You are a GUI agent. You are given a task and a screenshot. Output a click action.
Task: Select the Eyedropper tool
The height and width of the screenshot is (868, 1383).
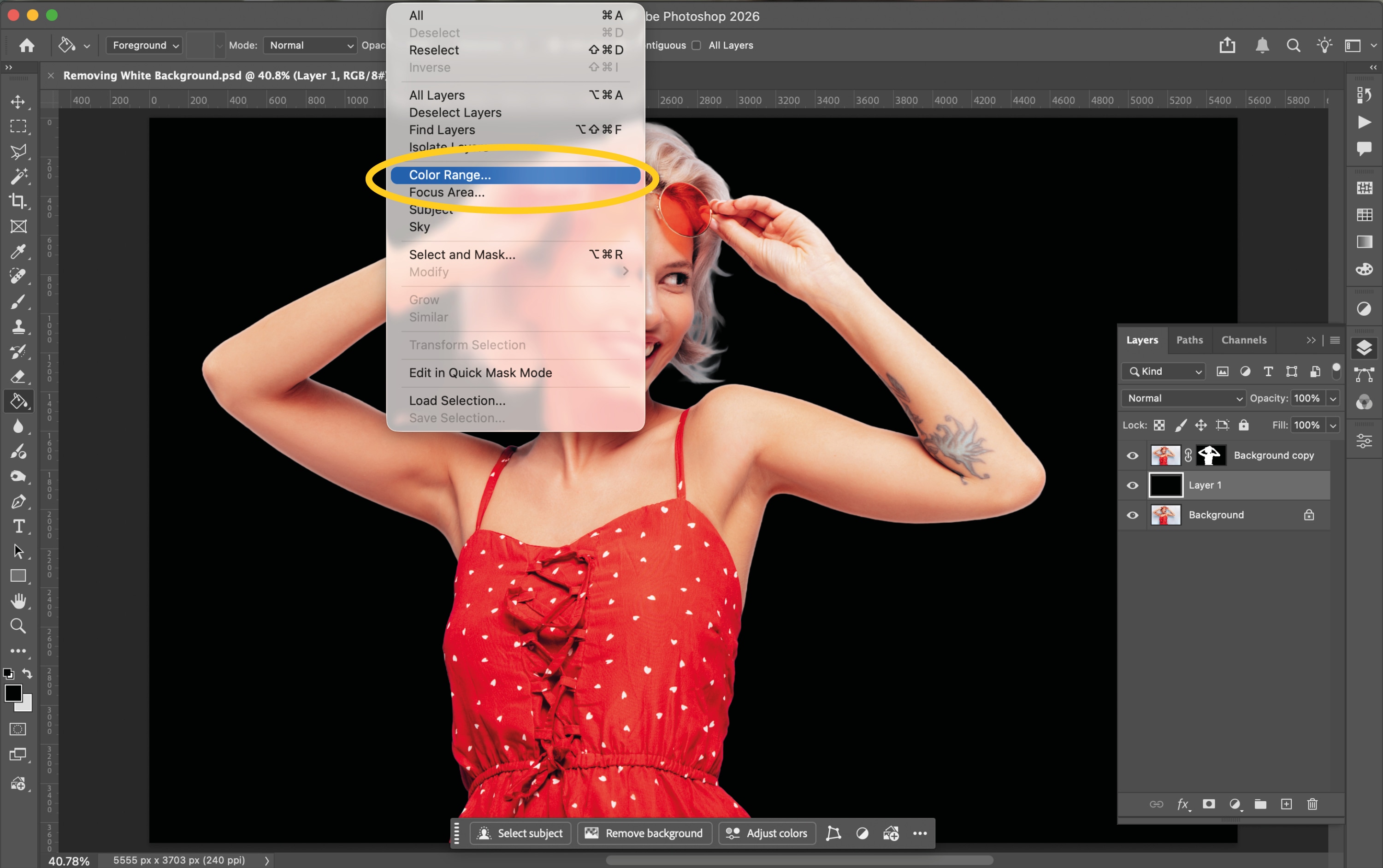18,251
